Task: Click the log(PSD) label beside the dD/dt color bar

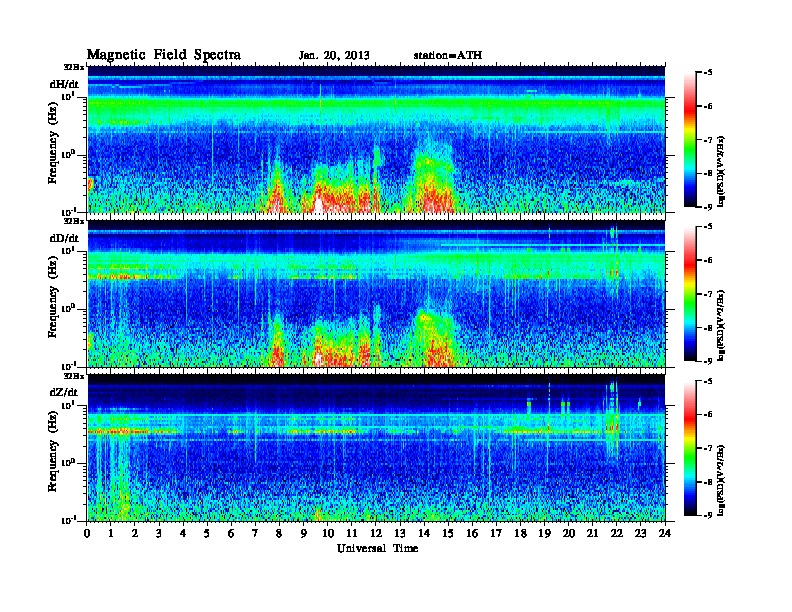Action: pos(722,325)
